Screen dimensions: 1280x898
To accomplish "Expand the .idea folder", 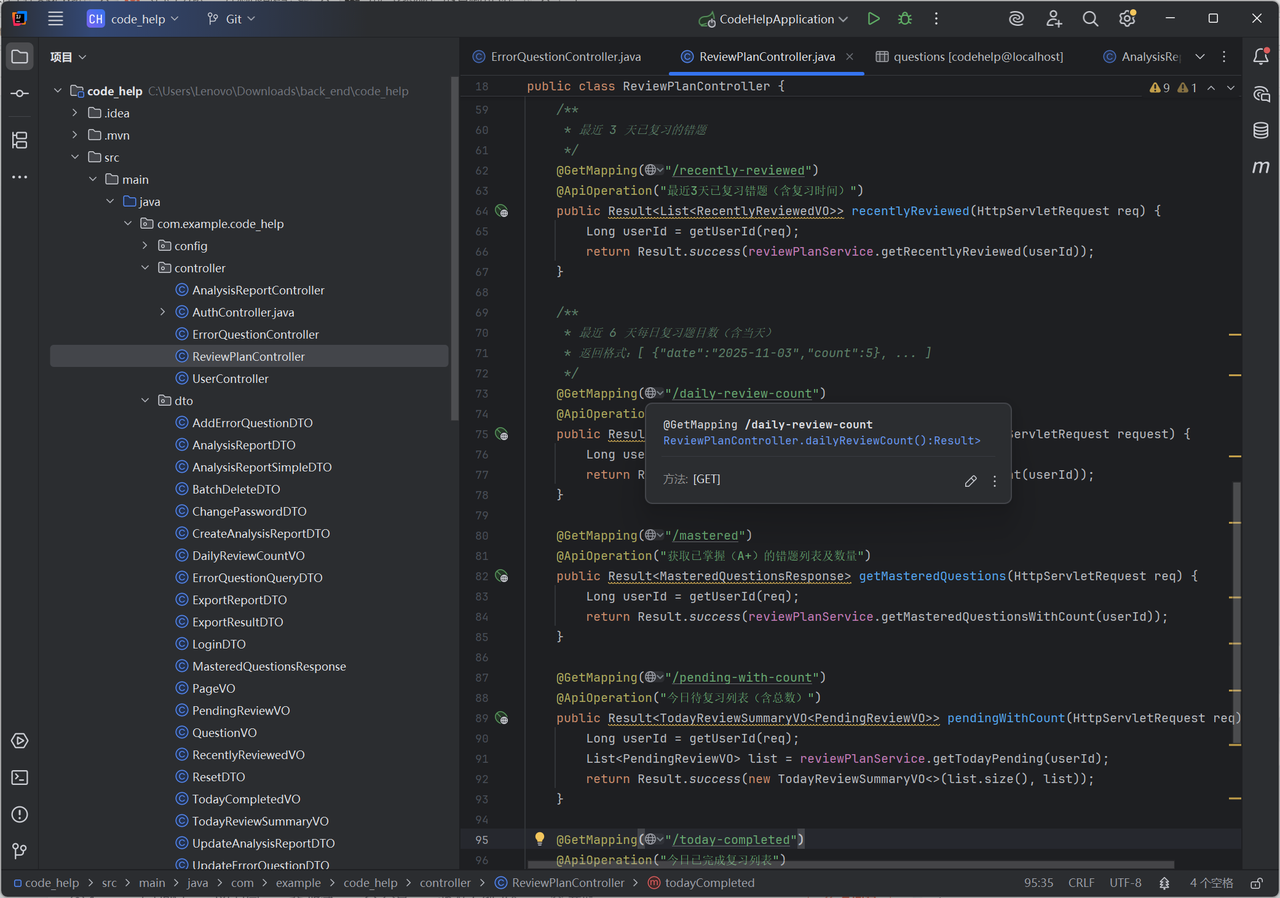I will click(75, 113).
